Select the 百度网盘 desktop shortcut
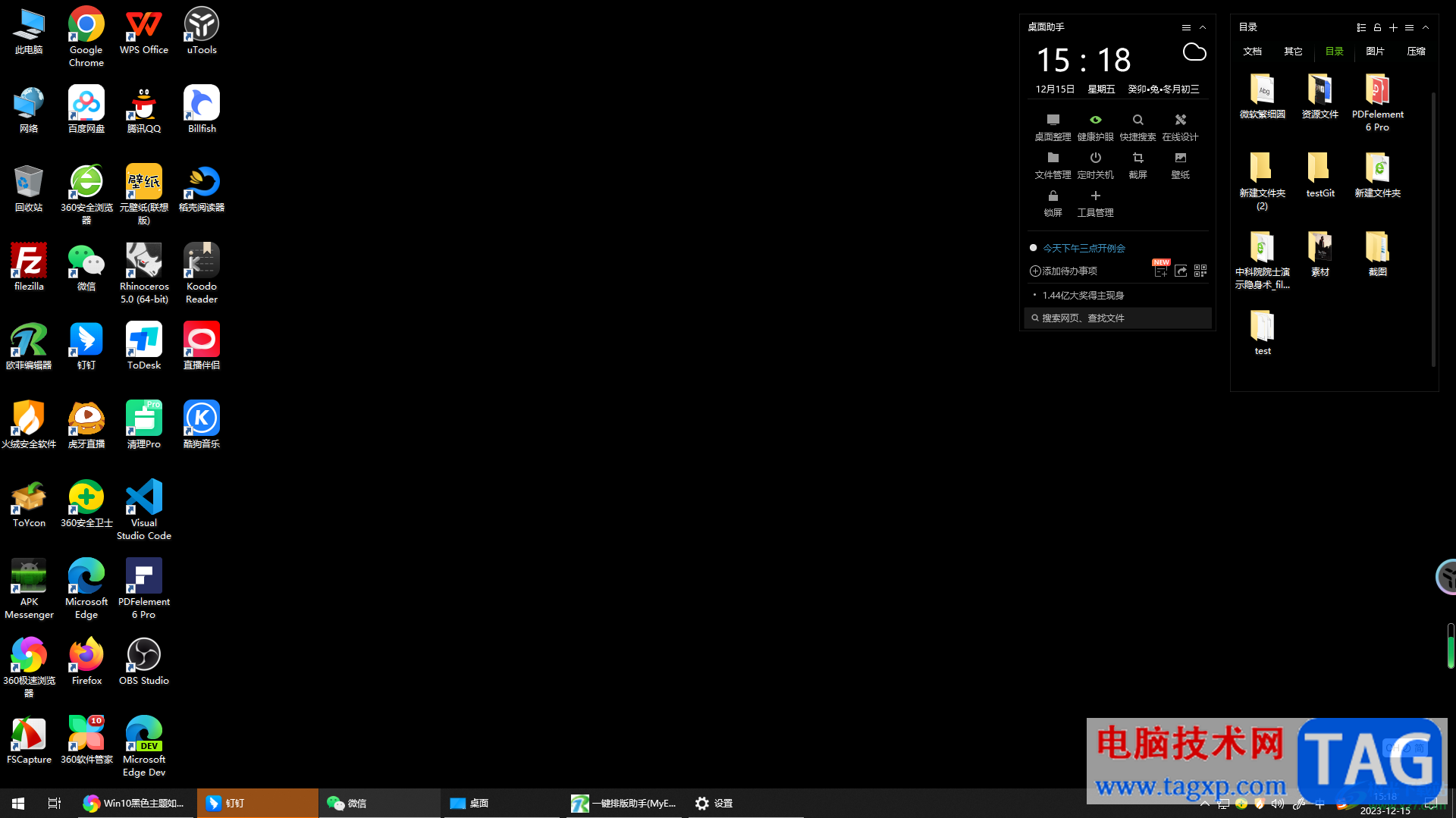The image size is (1456, 818). pyautogui.click(x=86, y=110)
